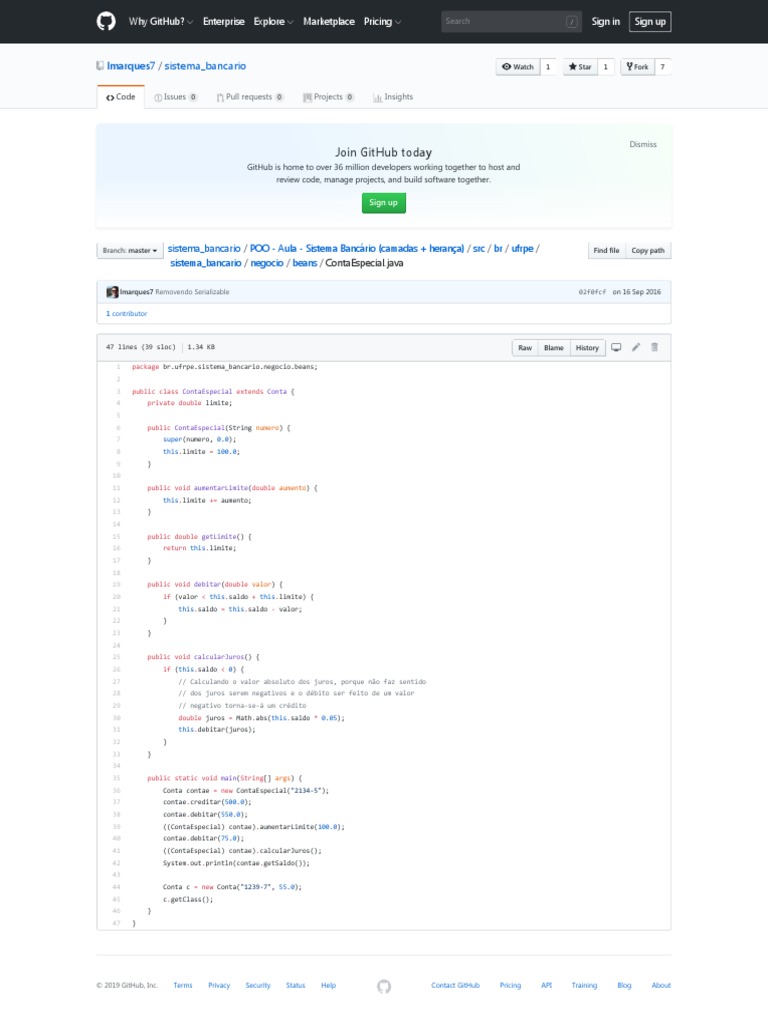
Task: Open the beans breadcrumb folder
Action: [304, 263]
